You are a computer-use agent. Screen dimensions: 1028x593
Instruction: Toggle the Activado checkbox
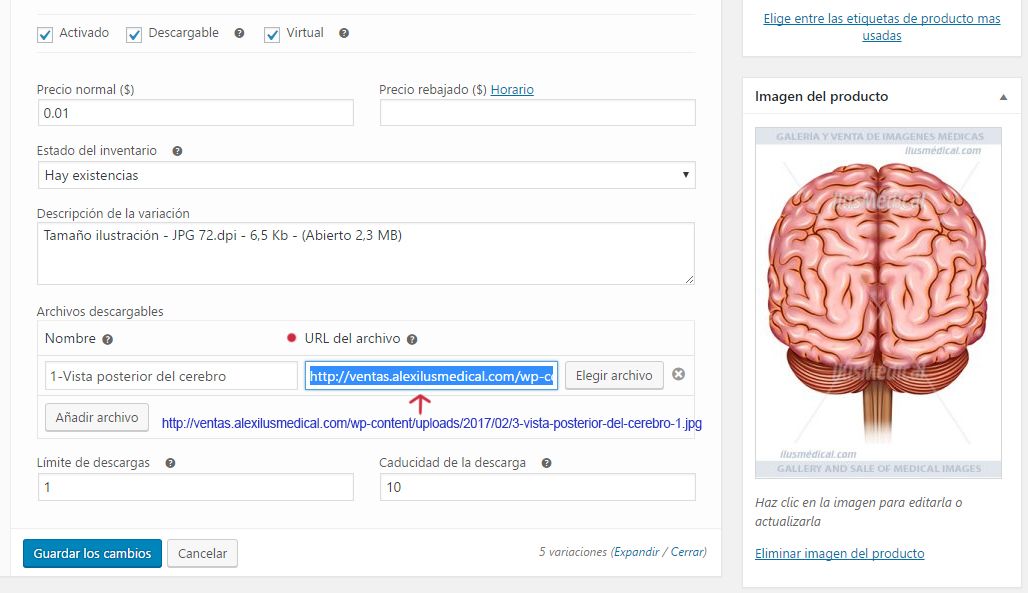click(45, 35)
